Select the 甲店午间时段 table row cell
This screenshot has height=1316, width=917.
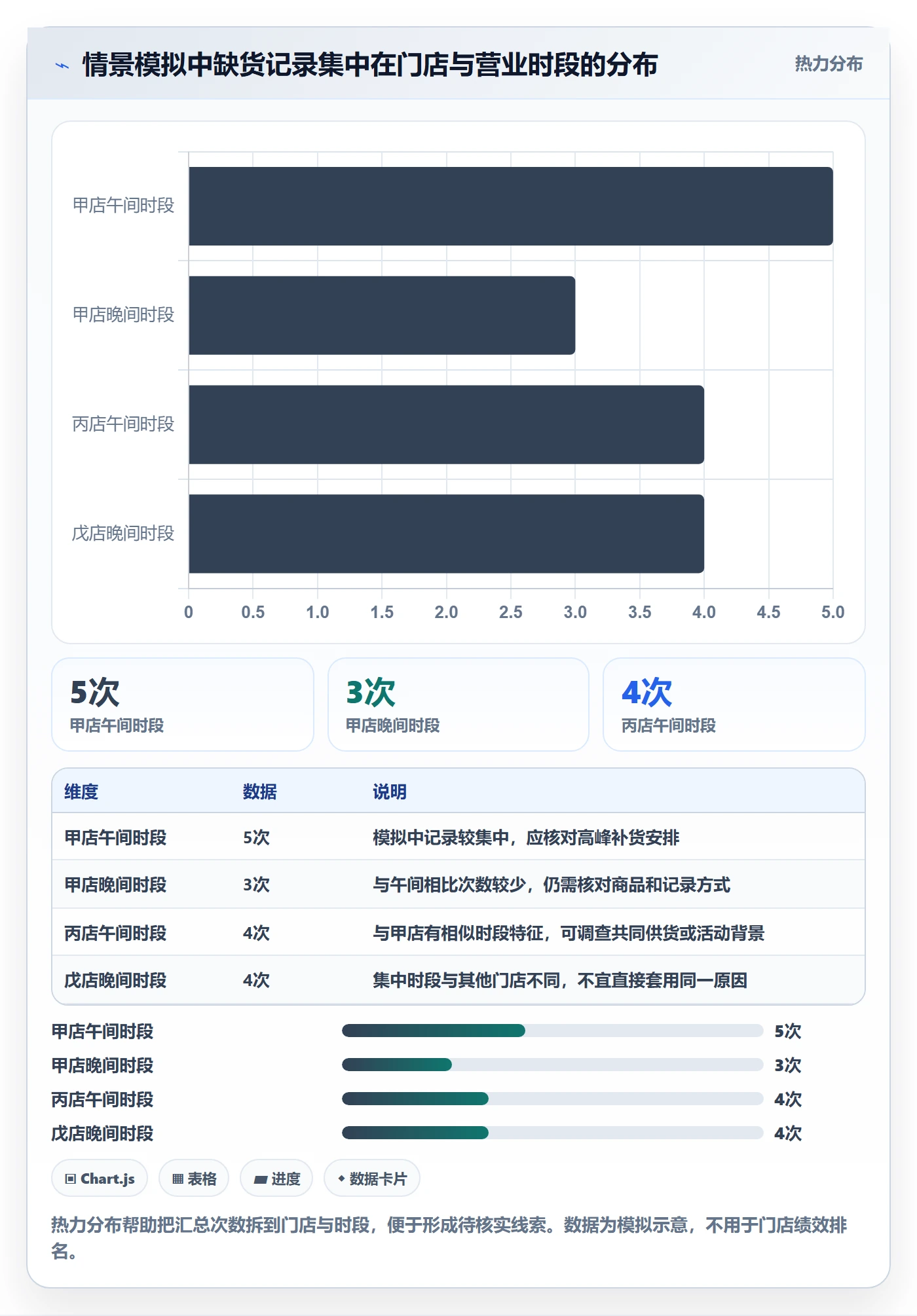(115, 837)
